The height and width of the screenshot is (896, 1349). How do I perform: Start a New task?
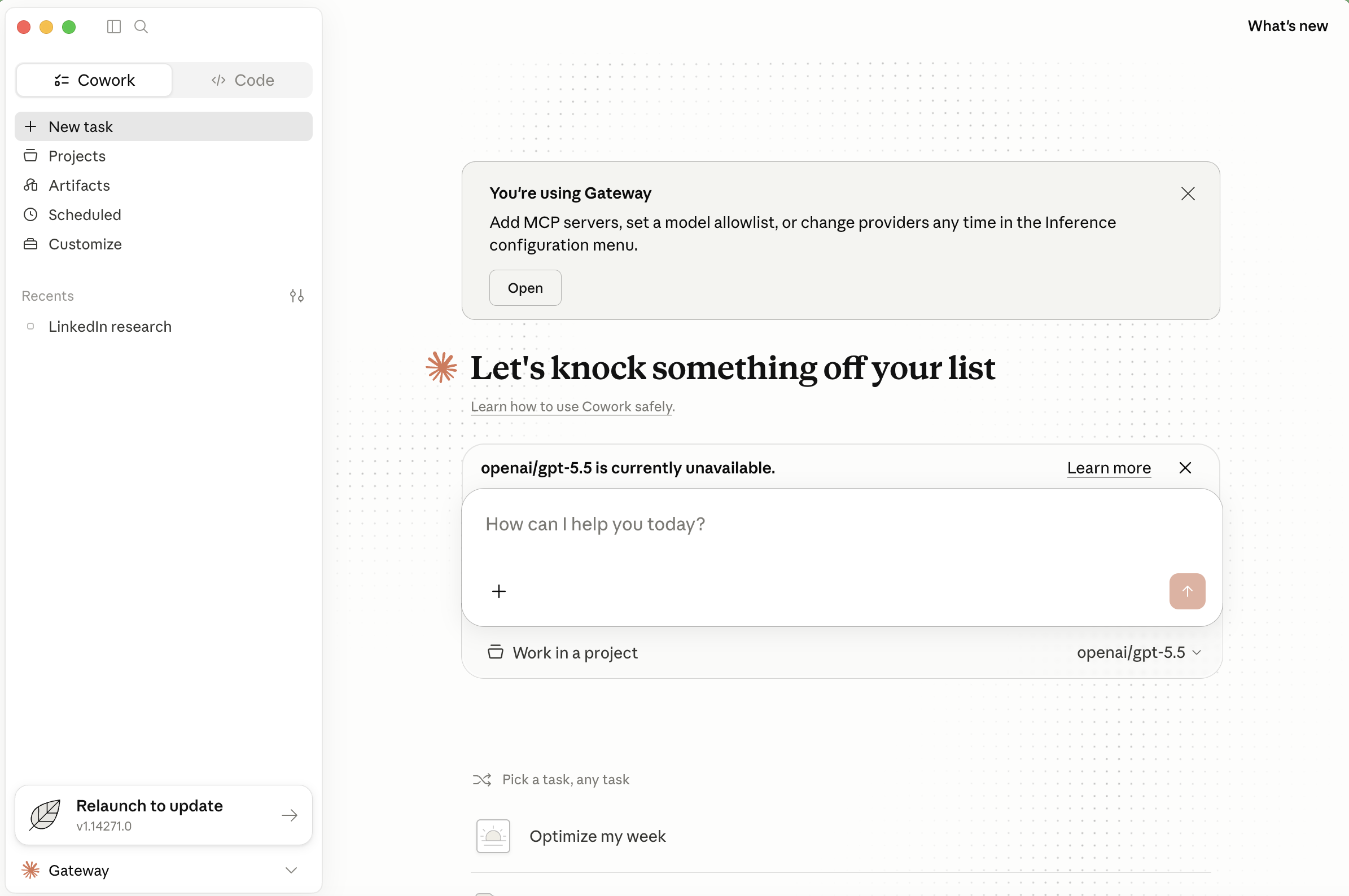[x=164, y=126]
